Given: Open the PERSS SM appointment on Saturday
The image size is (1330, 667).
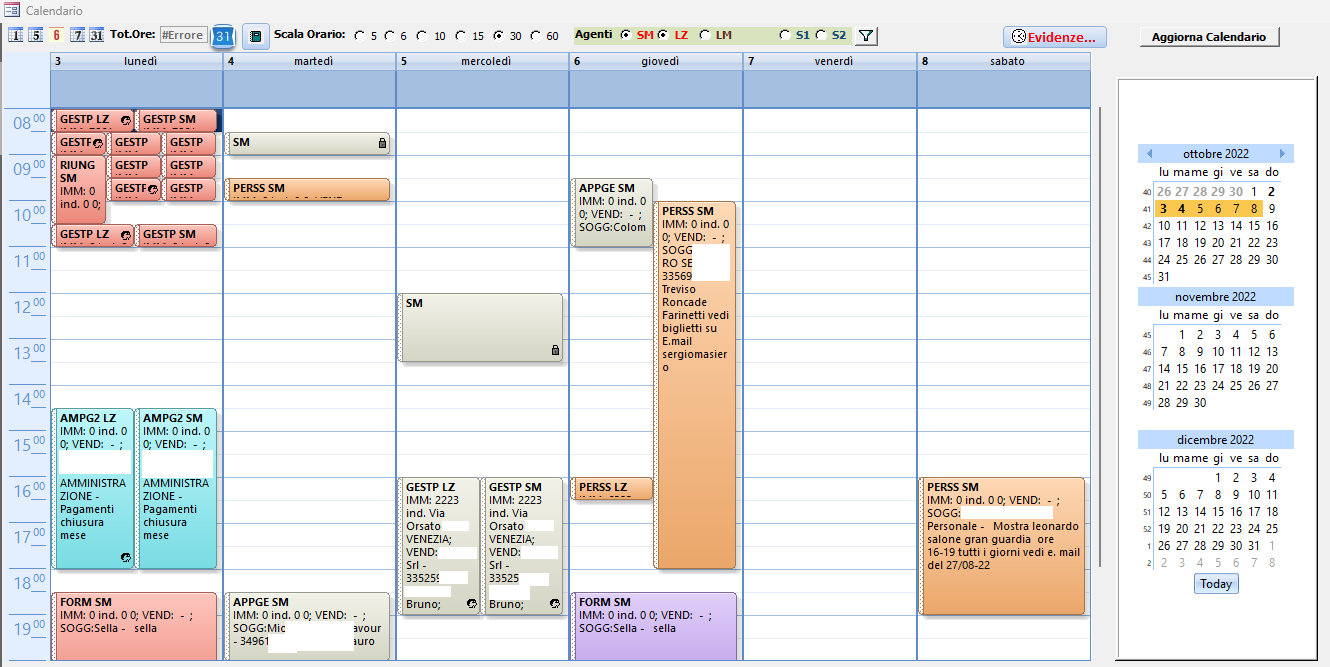Looking at the screenshot, I should [x=1003, y=546].
